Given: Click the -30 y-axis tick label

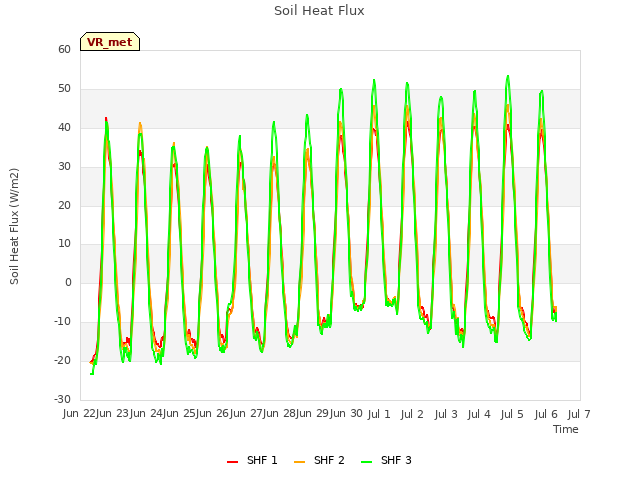Looking at the screenshot, I should coord(62,399).
